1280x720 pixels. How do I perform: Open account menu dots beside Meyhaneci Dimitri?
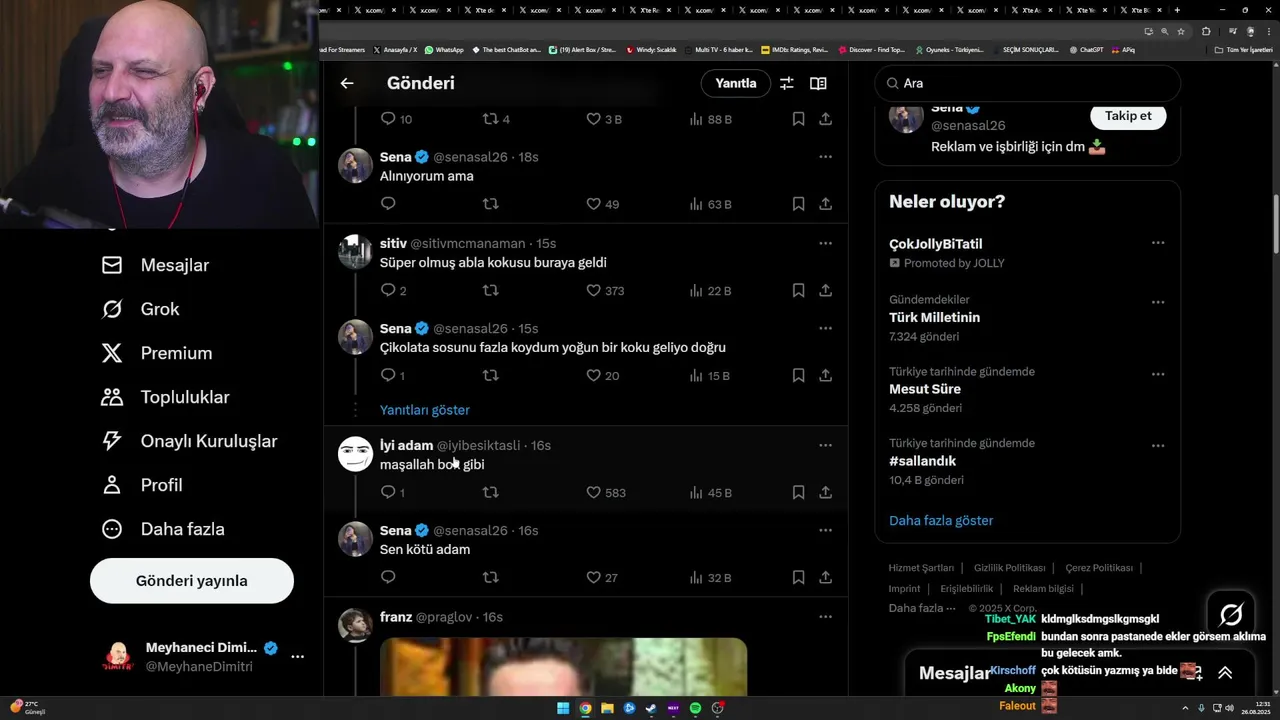click(297, 657)
